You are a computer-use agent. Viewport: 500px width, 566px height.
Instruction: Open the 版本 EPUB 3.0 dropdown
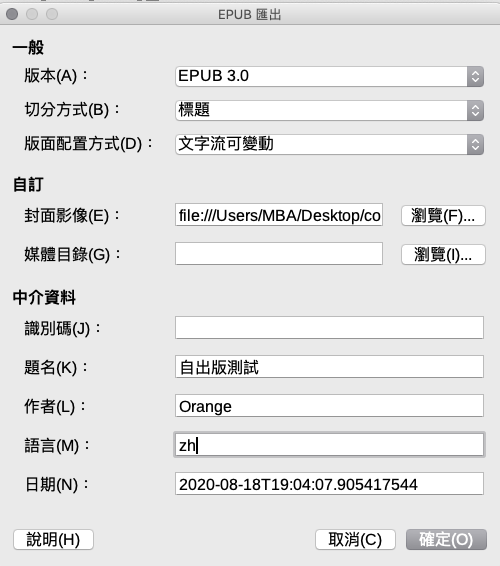click(329, 76)
